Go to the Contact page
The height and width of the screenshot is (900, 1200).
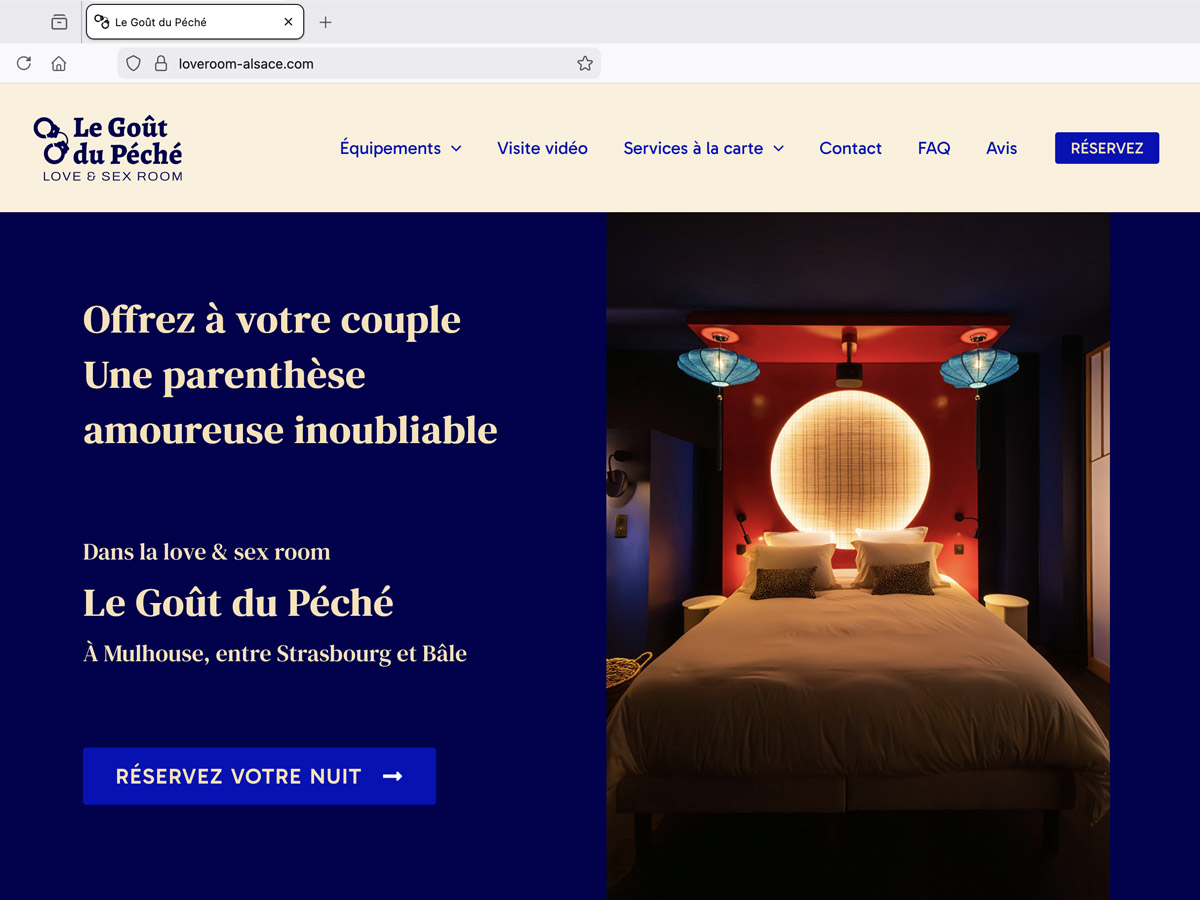[850, 148]
